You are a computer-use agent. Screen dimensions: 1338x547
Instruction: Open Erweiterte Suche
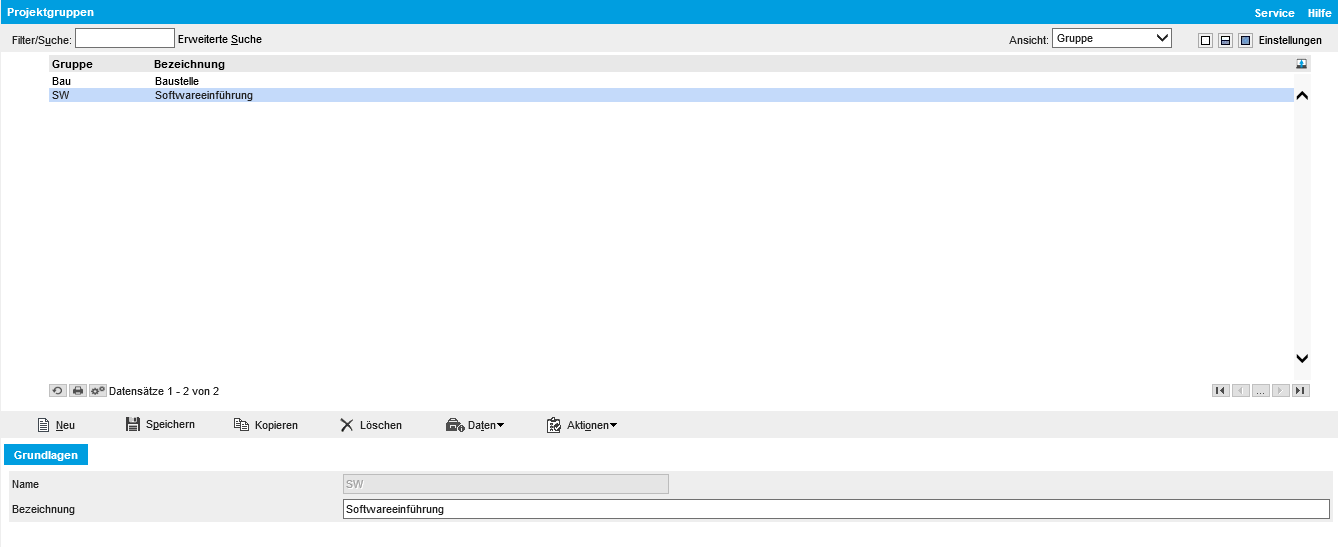point(219,39)
